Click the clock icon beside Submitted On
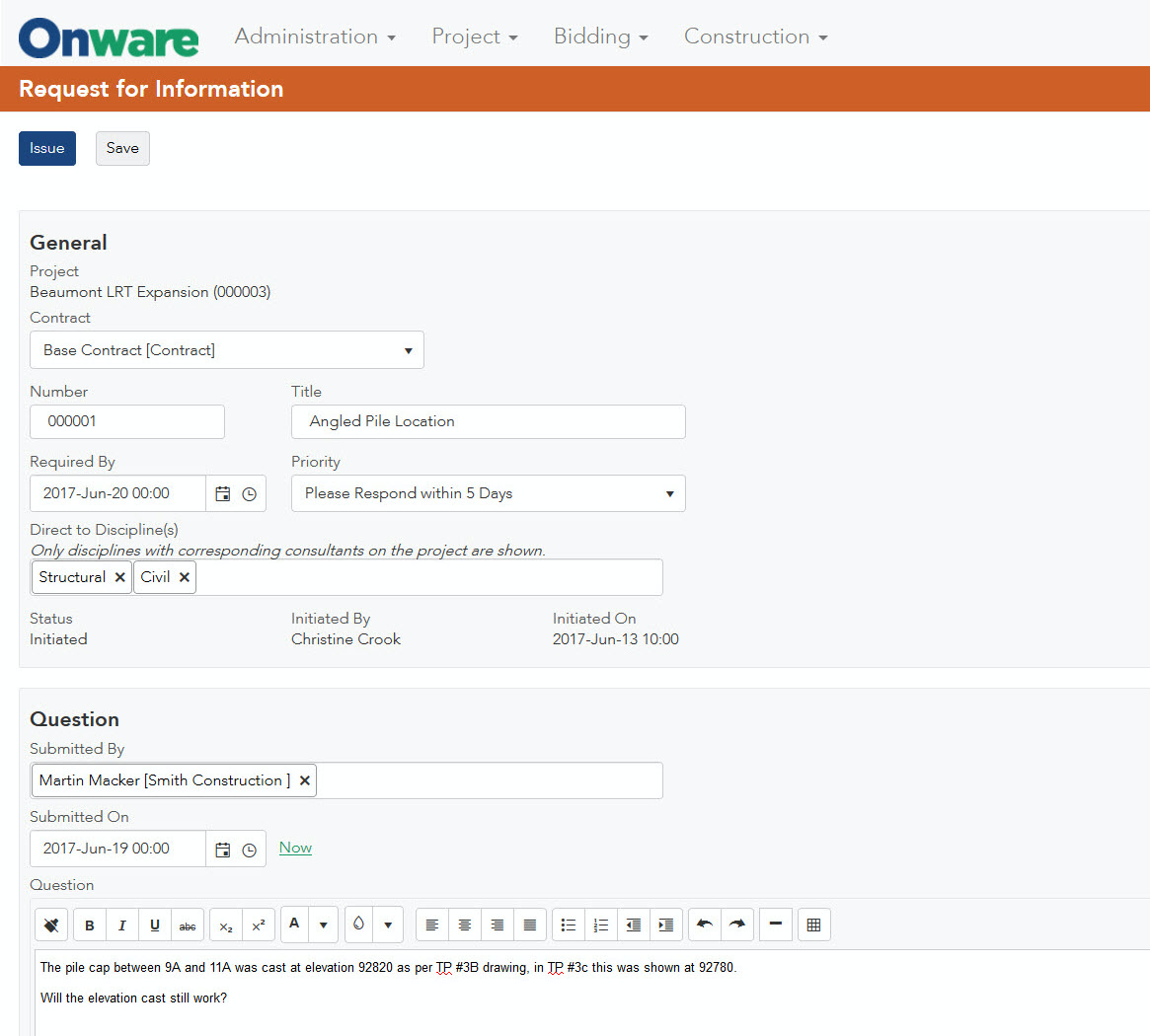Screen dimensions: 1150x1036 tap(249, 849)
